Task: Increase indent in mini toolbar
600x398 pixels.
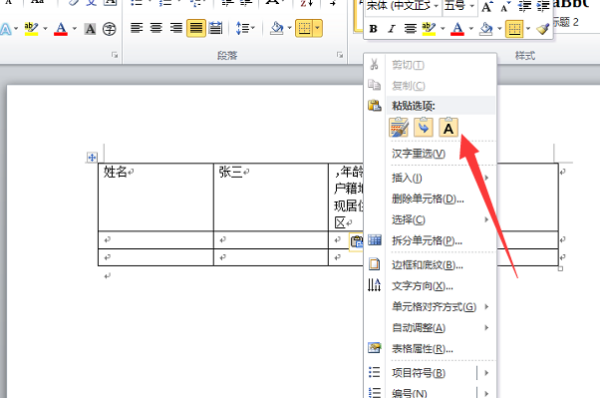Action: point(543,7)
